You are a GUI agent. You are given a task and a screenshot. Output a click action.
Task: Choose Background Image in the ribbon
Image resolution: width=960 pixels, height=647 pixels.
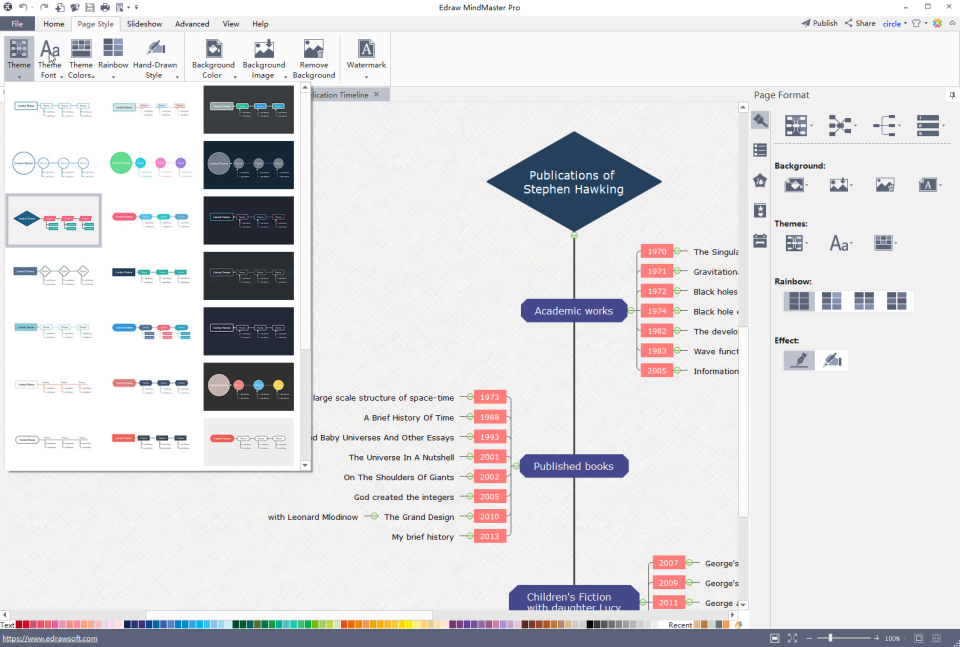tap(264, 58)
